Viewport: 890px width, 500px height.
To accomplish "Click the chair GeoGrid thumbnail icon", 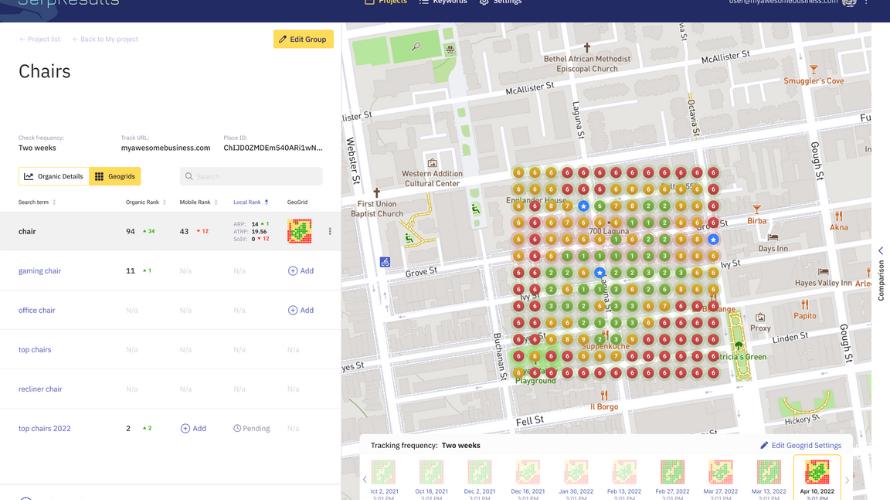I will pyautogui.click(x=299, y=231).
